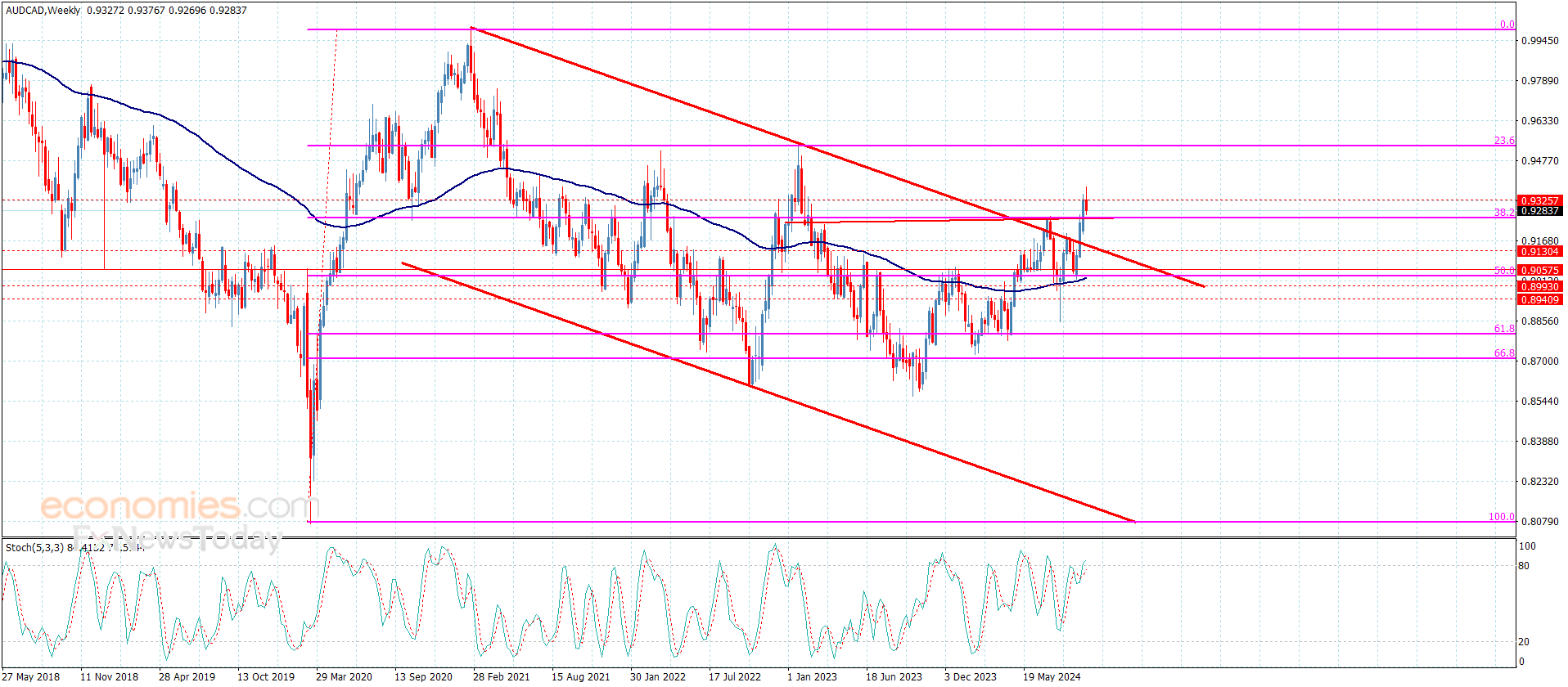Click the stochastic 20 level axis label
The height and width of the screenshot is (687, 1568).
point(1524,642)
